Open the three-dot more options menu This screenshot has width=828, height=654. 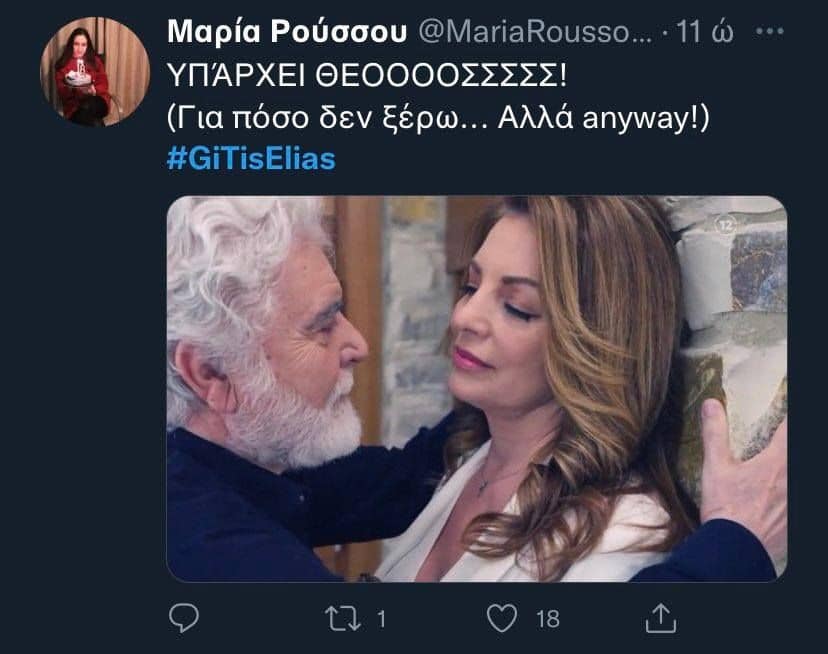point(770,31)
